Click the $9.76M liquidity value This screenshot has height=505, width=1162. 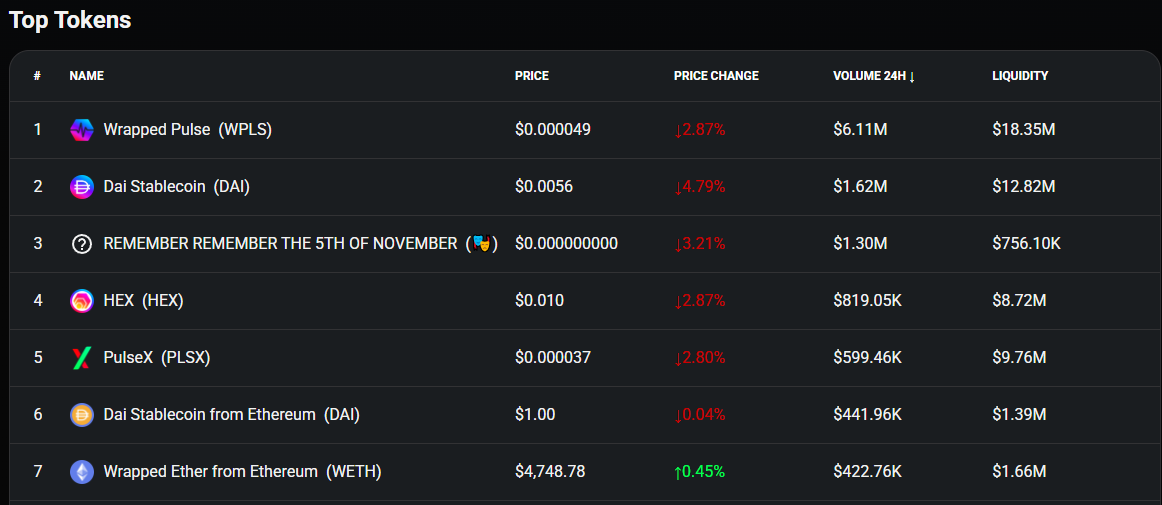[x=1019, y=357]
